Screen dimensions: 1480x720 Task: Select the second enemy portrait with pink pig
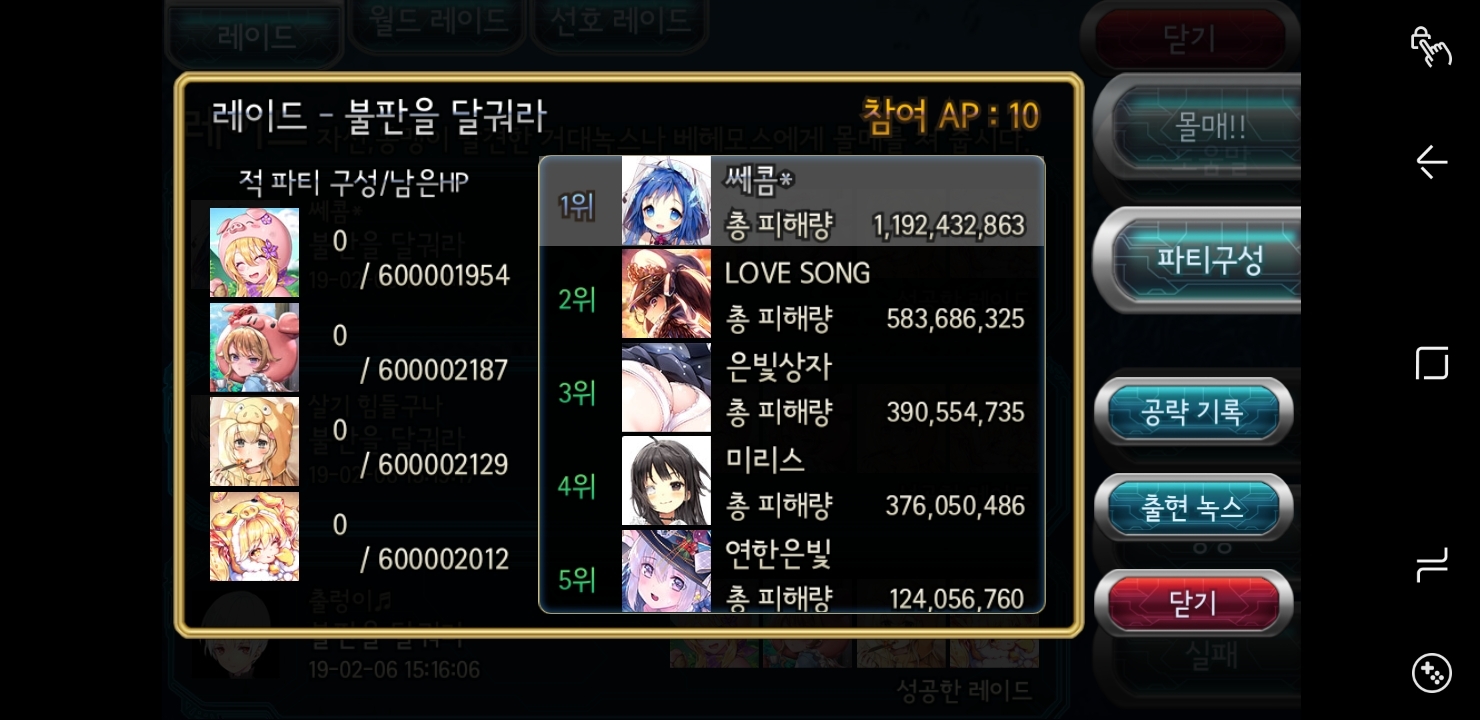pyautogui.click(x=254, y=347)
